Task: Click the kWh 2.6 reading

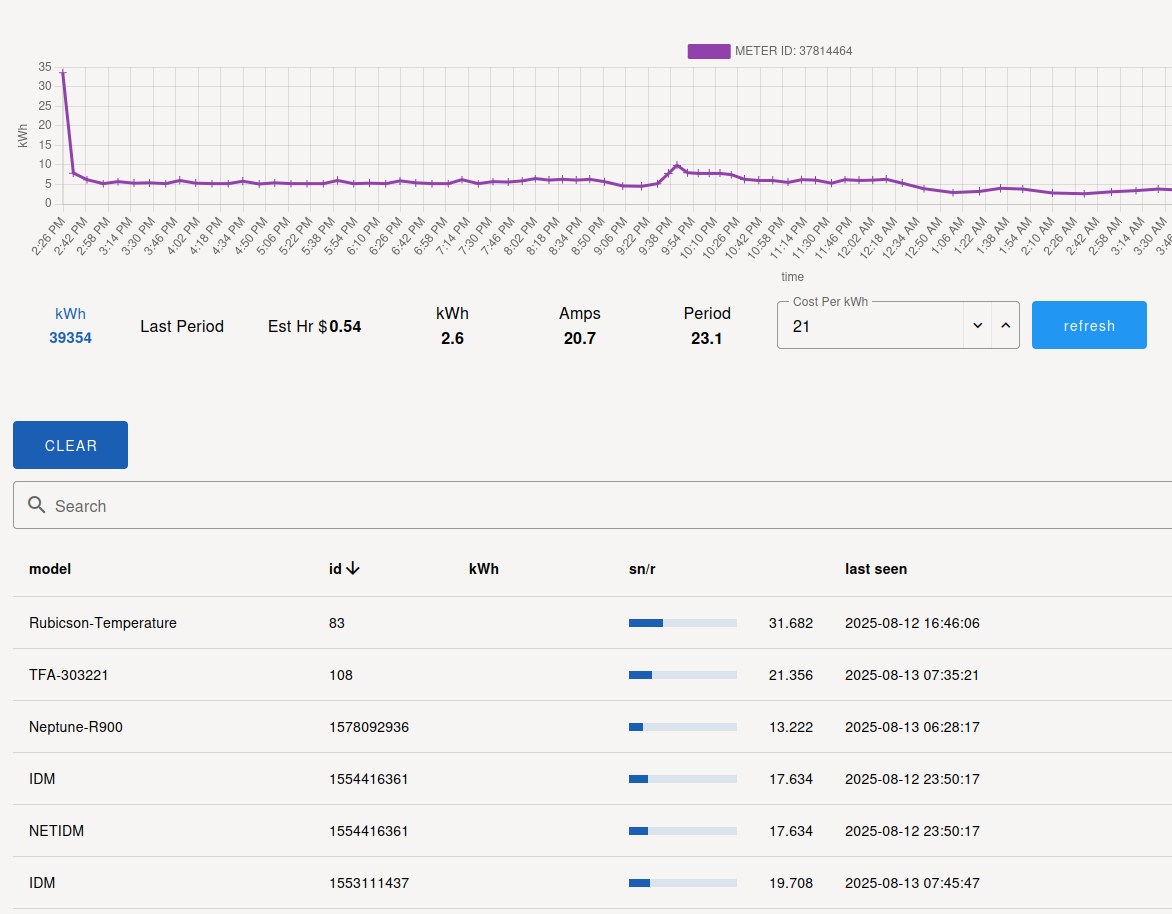Action: click(x=452, y=326)
